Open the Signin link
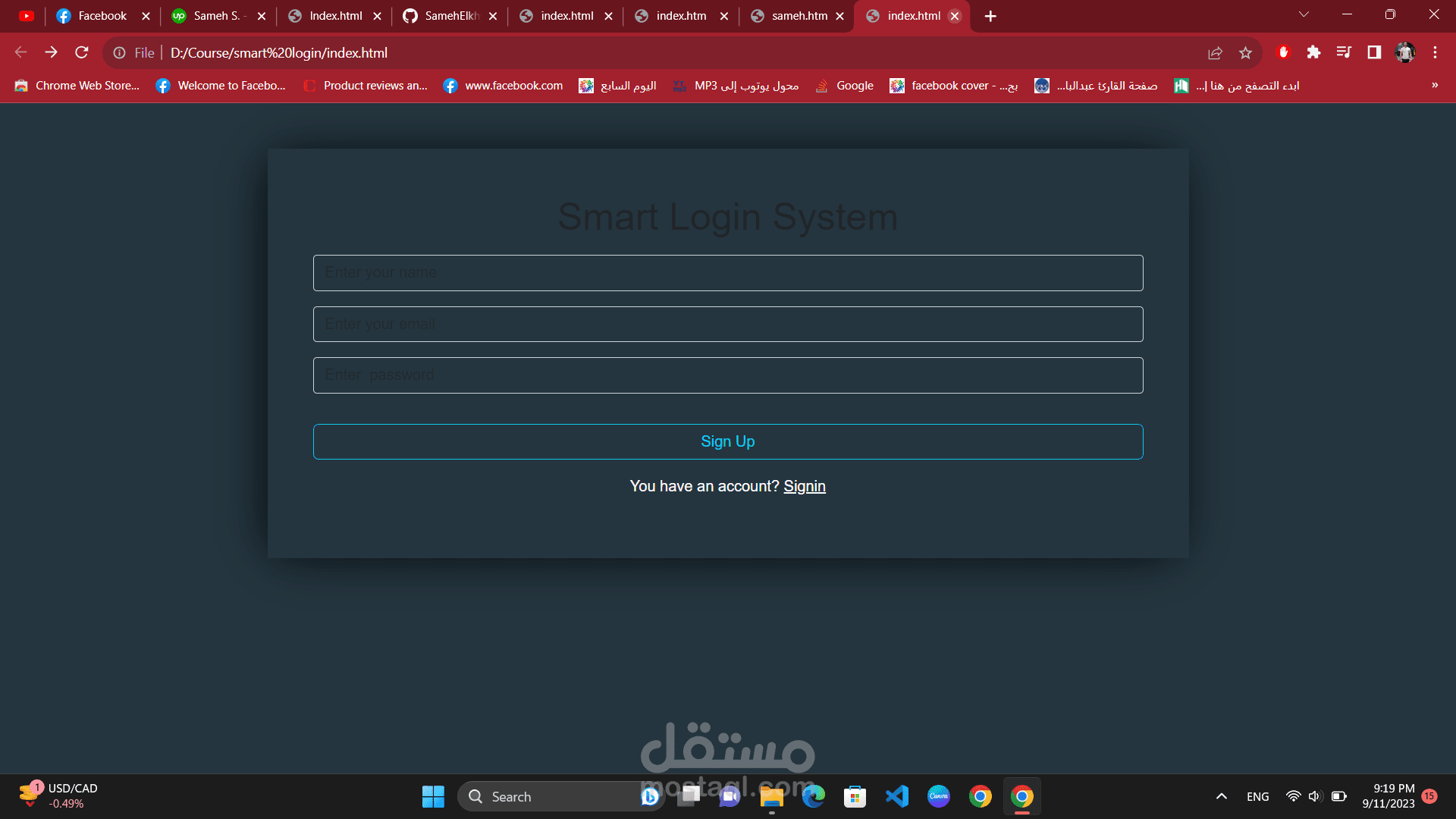The image size is (1456, 819). tap(805, 486)
